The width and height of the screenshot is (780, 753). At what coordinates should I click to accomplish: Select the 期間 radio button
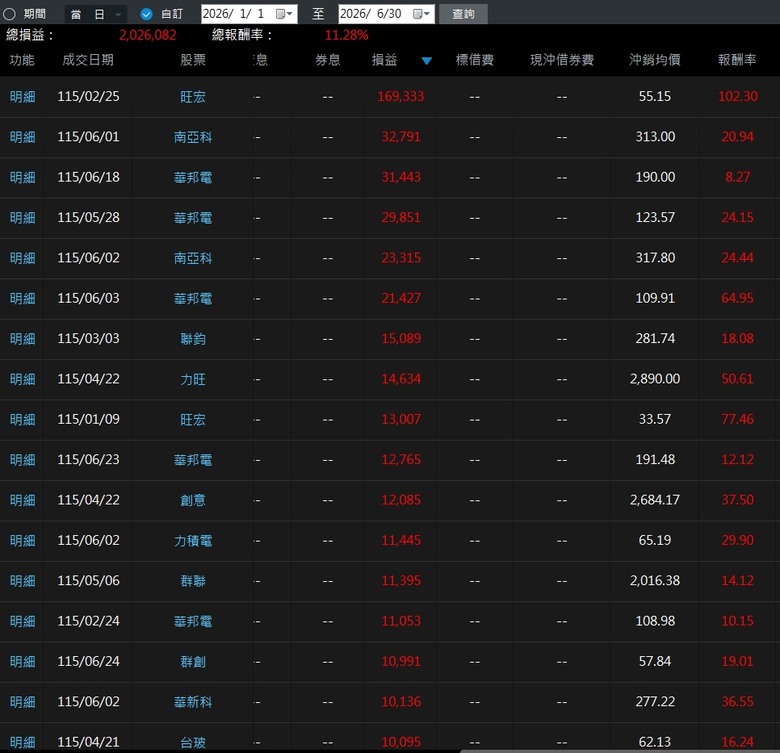pos(9,14)
